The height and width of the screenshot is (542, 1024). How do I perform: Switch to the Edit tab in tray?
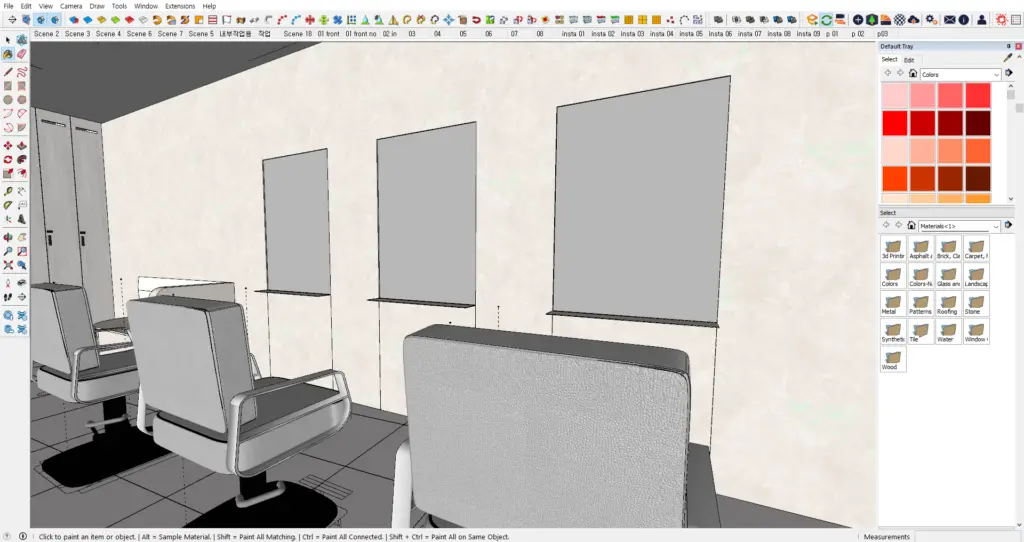pos(909,60)
